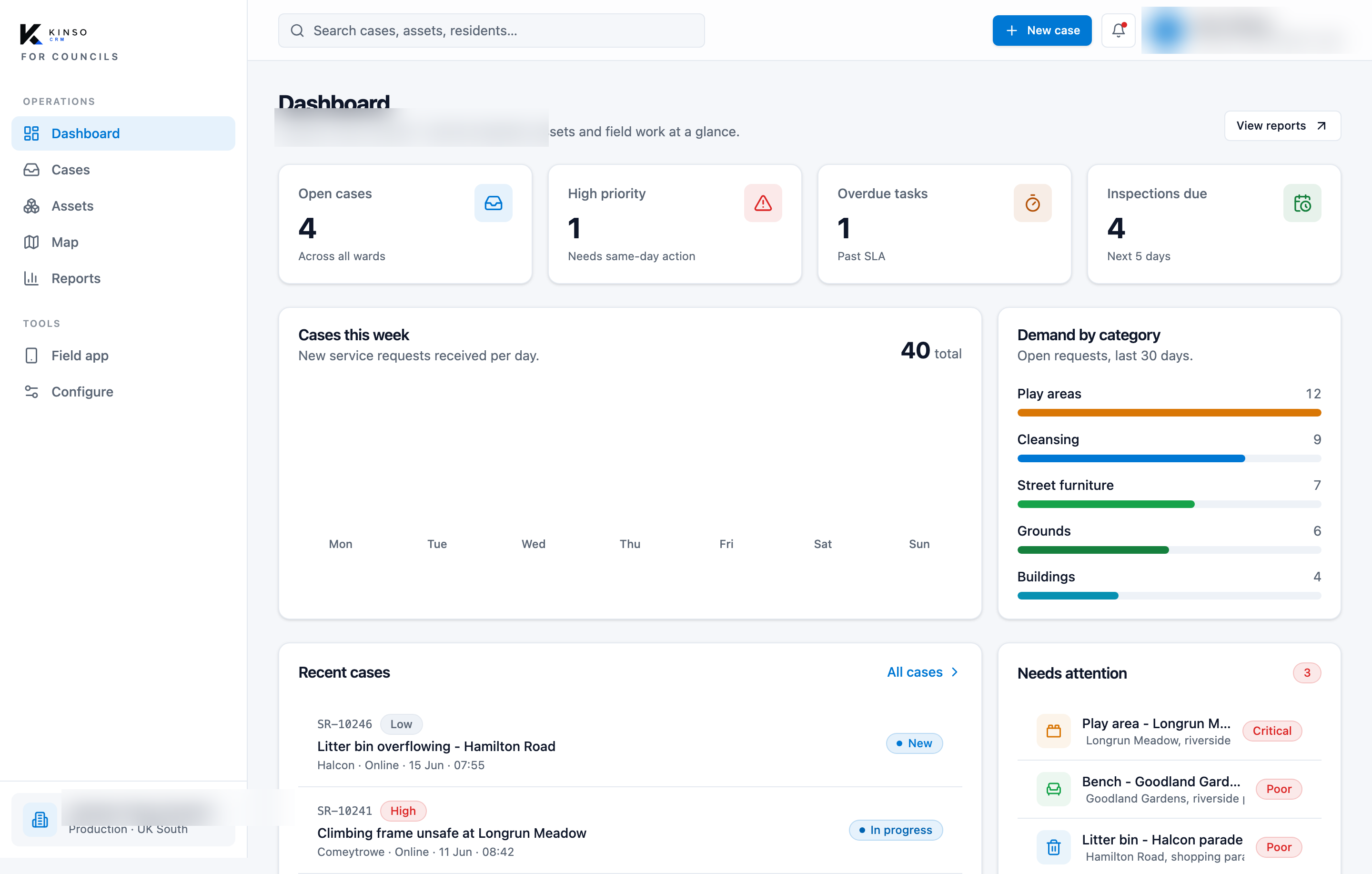Open Bench - Goodland Gardens attention item
This screenshot has height=874, width=1372.
coord(1169,789)
